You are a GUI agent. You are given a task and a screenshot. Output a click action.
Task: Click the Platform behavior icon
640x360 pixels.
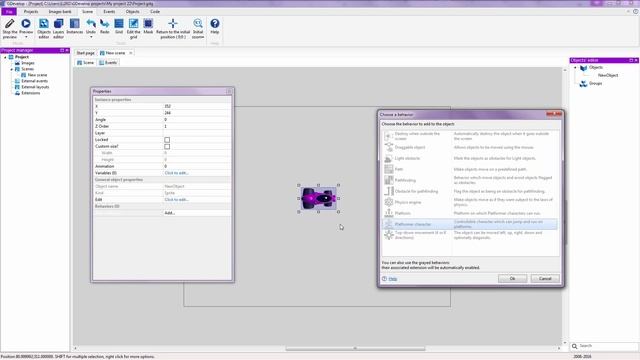(x=389, y=213)
